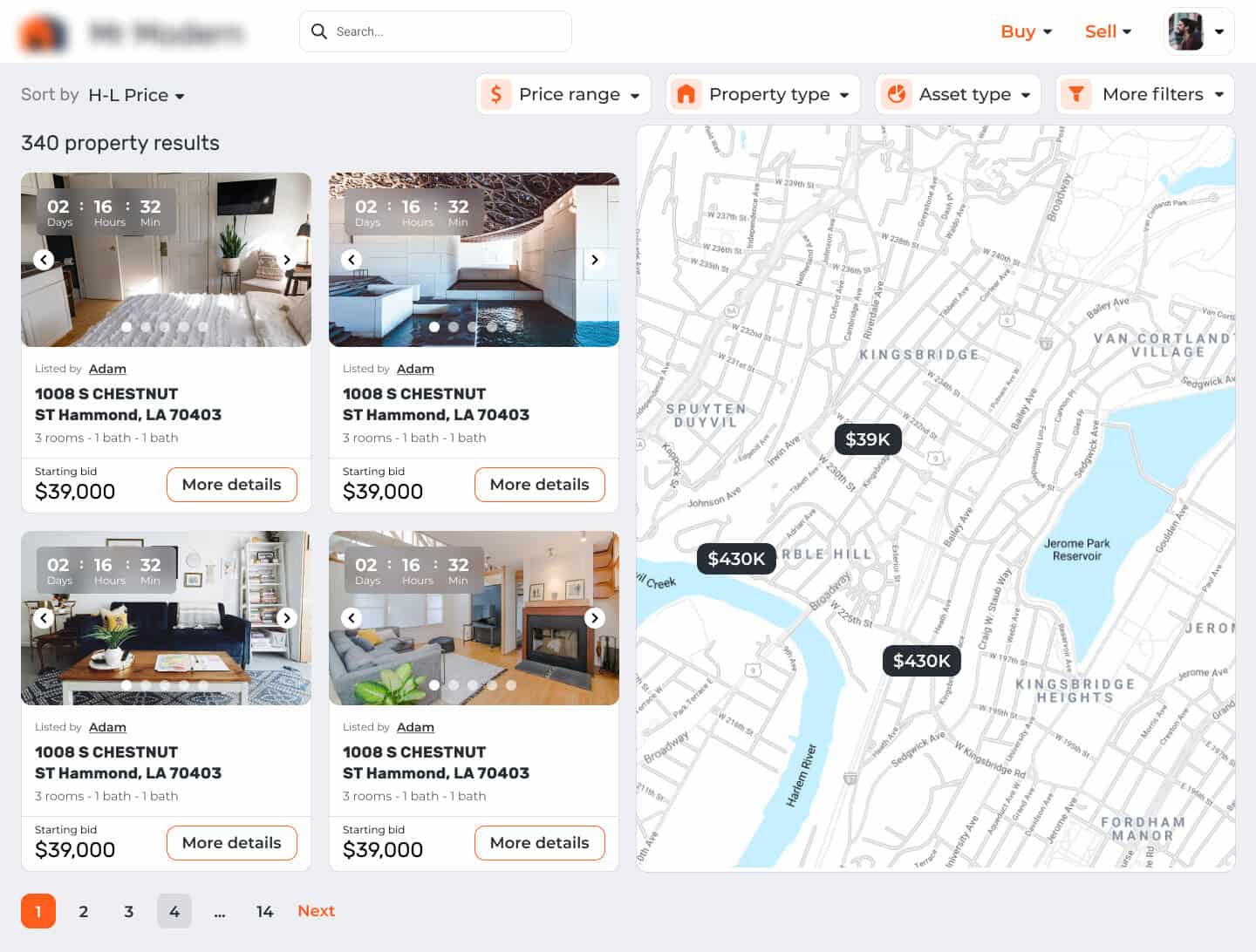1256x952 pixels.
Task: Select the third carousel dot on the first listing
Action: (x=165, y=327)
